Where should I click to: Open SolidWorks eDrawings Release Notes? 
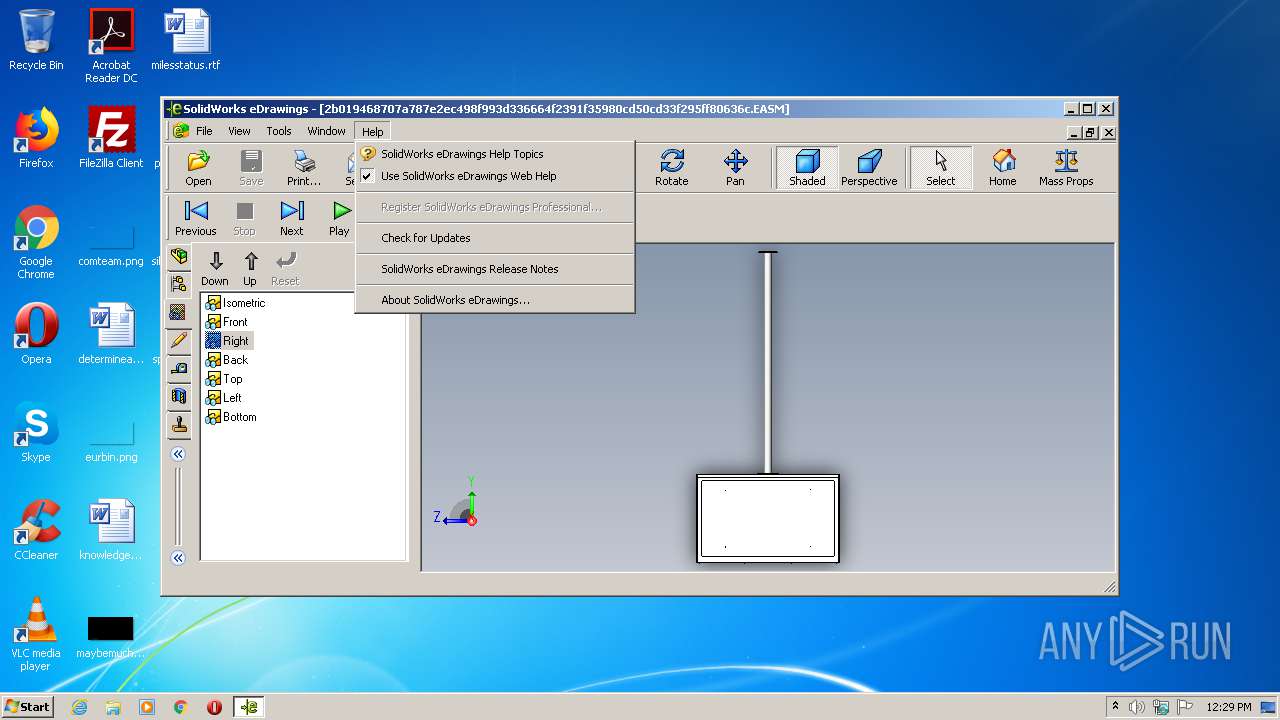coord(495,269)
